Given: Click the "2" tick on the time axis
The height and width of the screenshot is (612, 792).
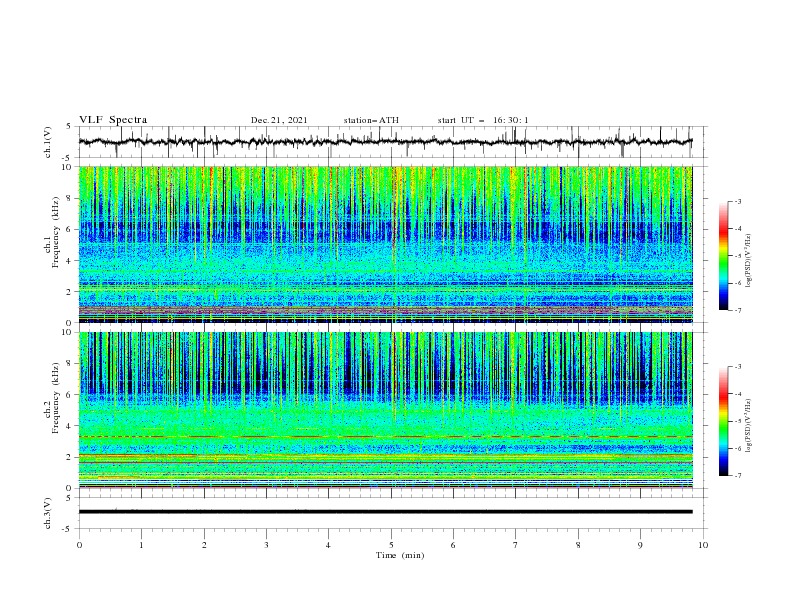Looking at the screenshot, I should pos(204,545).
